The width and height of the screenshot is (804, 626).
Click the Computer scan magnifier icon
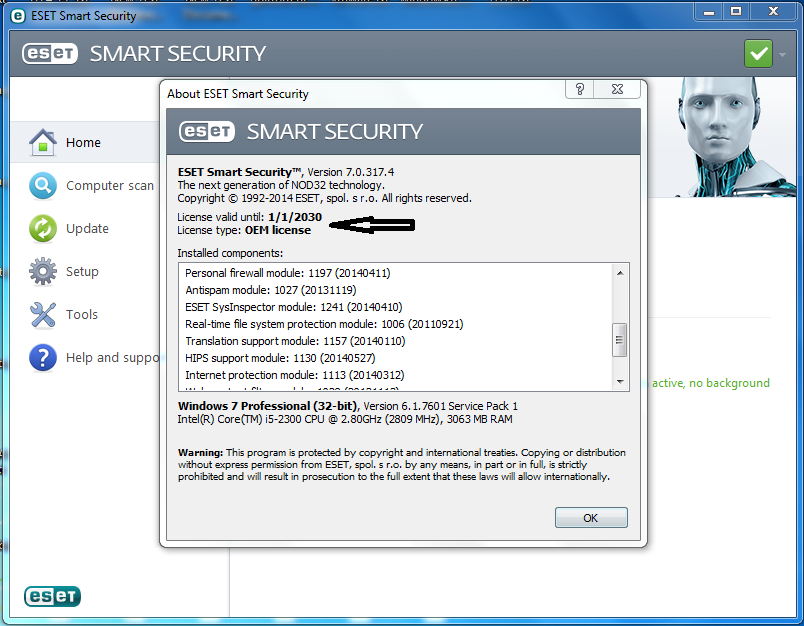[43, 185]
